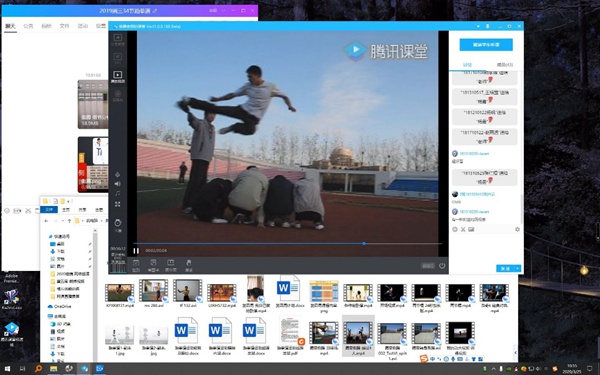
Task: Click the image send icon in chat panel
Action: (x=471, y=229)
